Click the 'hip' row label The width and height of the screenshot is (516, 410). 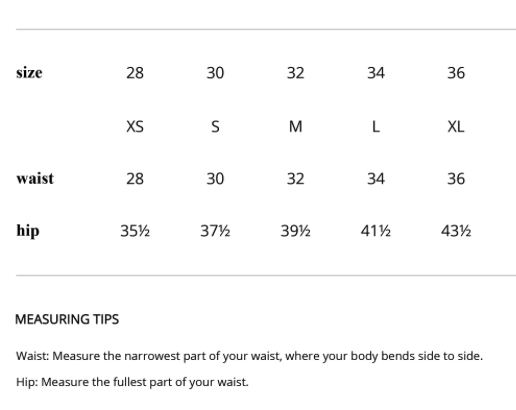click(x=28, y=231)
